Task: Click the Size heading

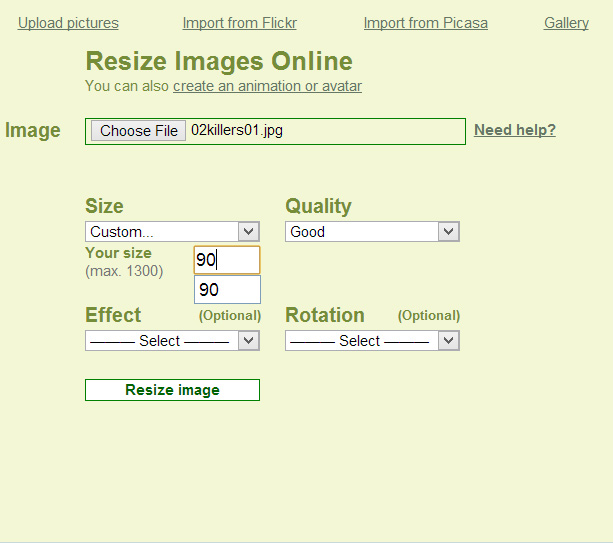Action: 104,206
